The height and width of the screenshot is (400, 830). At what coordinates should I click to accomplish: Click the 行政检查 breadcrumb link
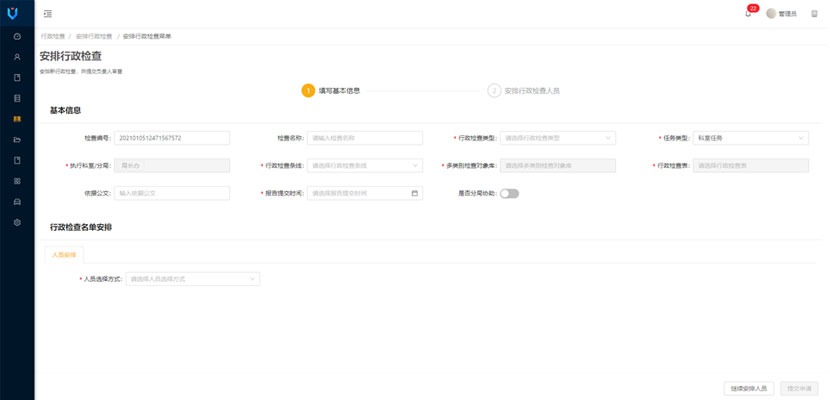tap(53, 37)
